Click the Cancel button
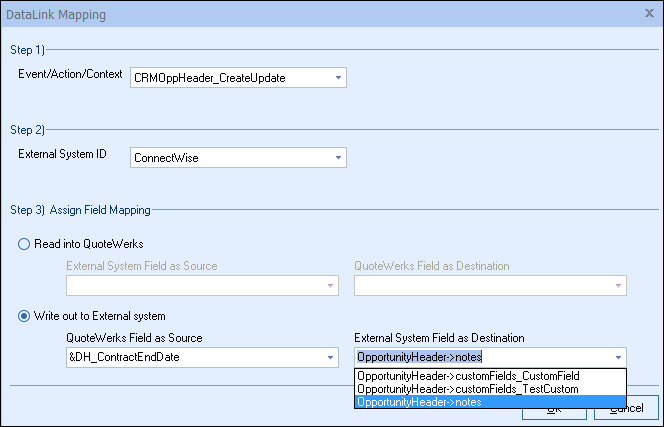This screenshot has width=664, height=427. (626, 408)
